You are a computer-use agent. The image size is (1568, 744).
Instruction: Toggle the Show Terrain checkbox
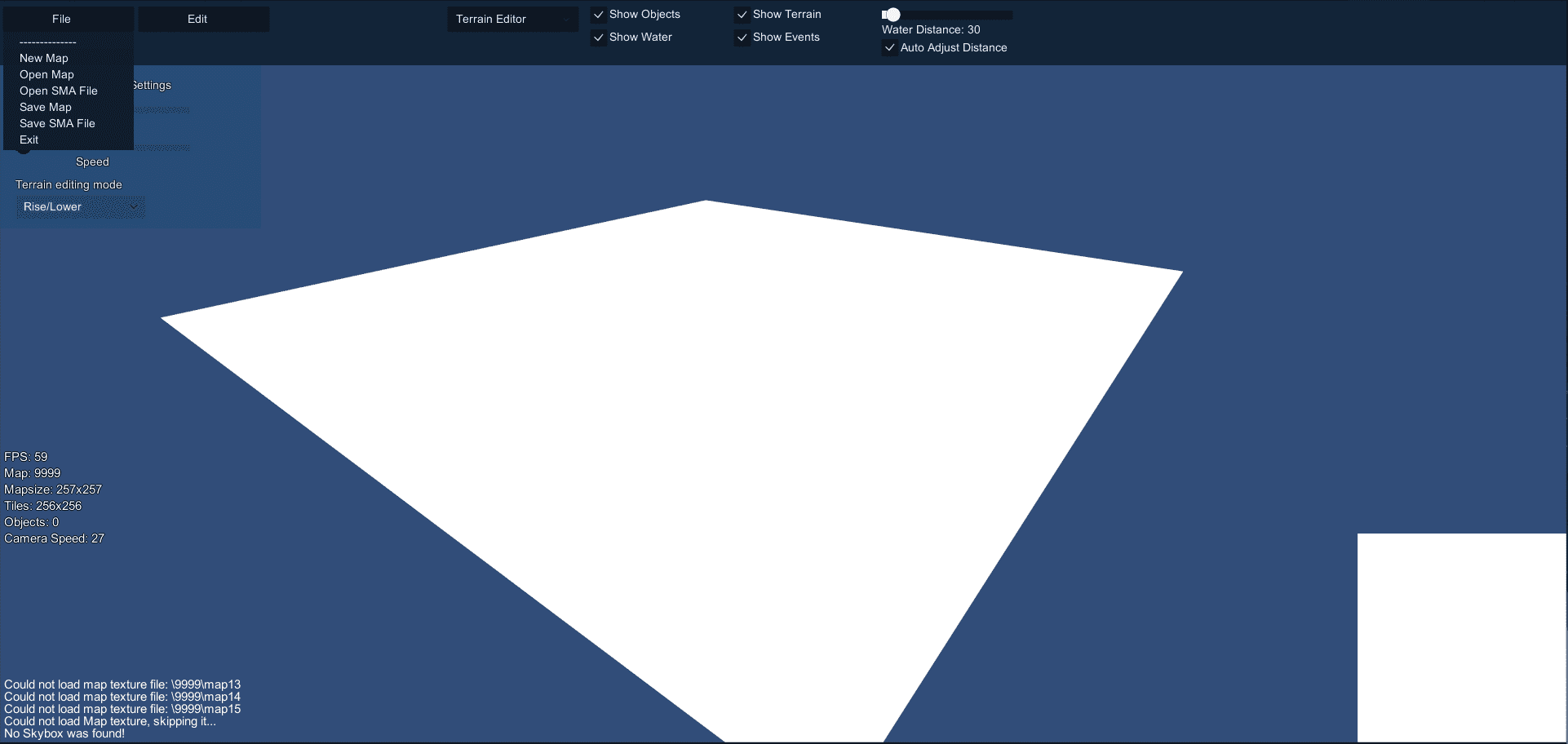742,15
